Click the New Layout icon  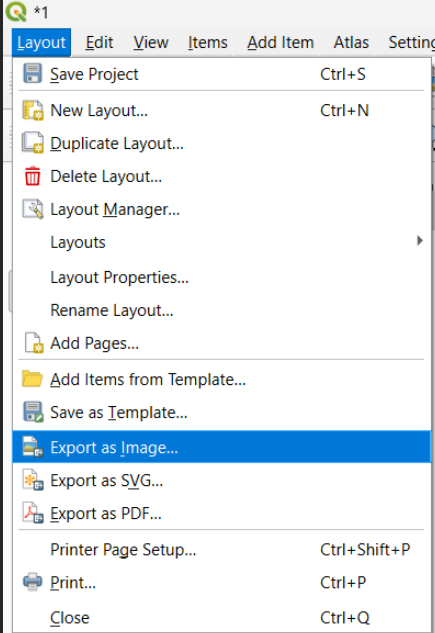[32, 110]
